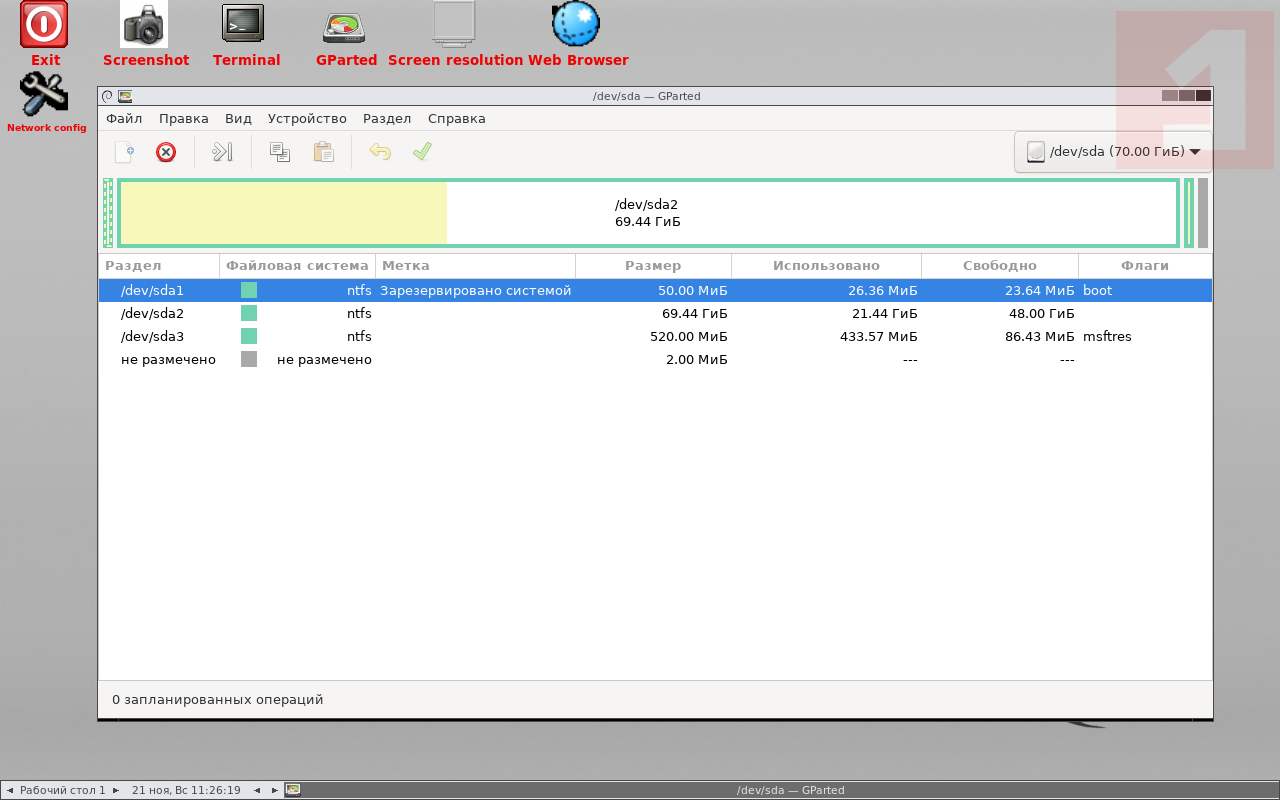Click the green Apply operations checkmark icon
Image resolution: width=1280 pixels, height=800 pixels.
point(422,152)
